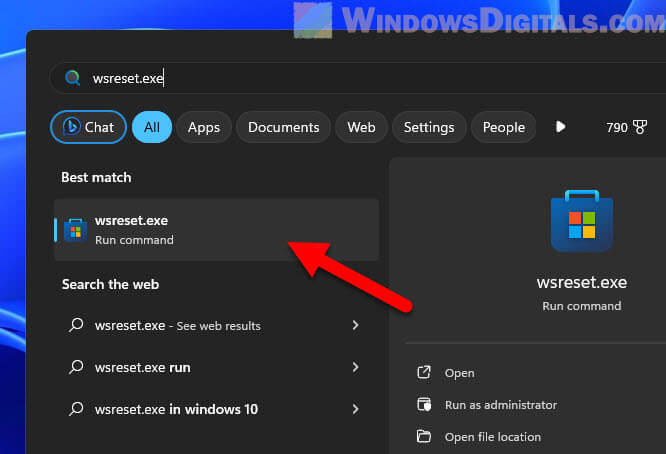Click 'Run command' text under preview title
The width and height of the screenshot is (666, 454).
pyautogui.click(x=581, y=306)
